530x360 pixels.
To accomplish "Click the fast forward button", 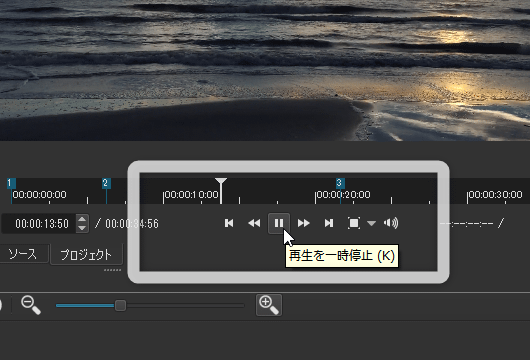I will click(304, 223).
